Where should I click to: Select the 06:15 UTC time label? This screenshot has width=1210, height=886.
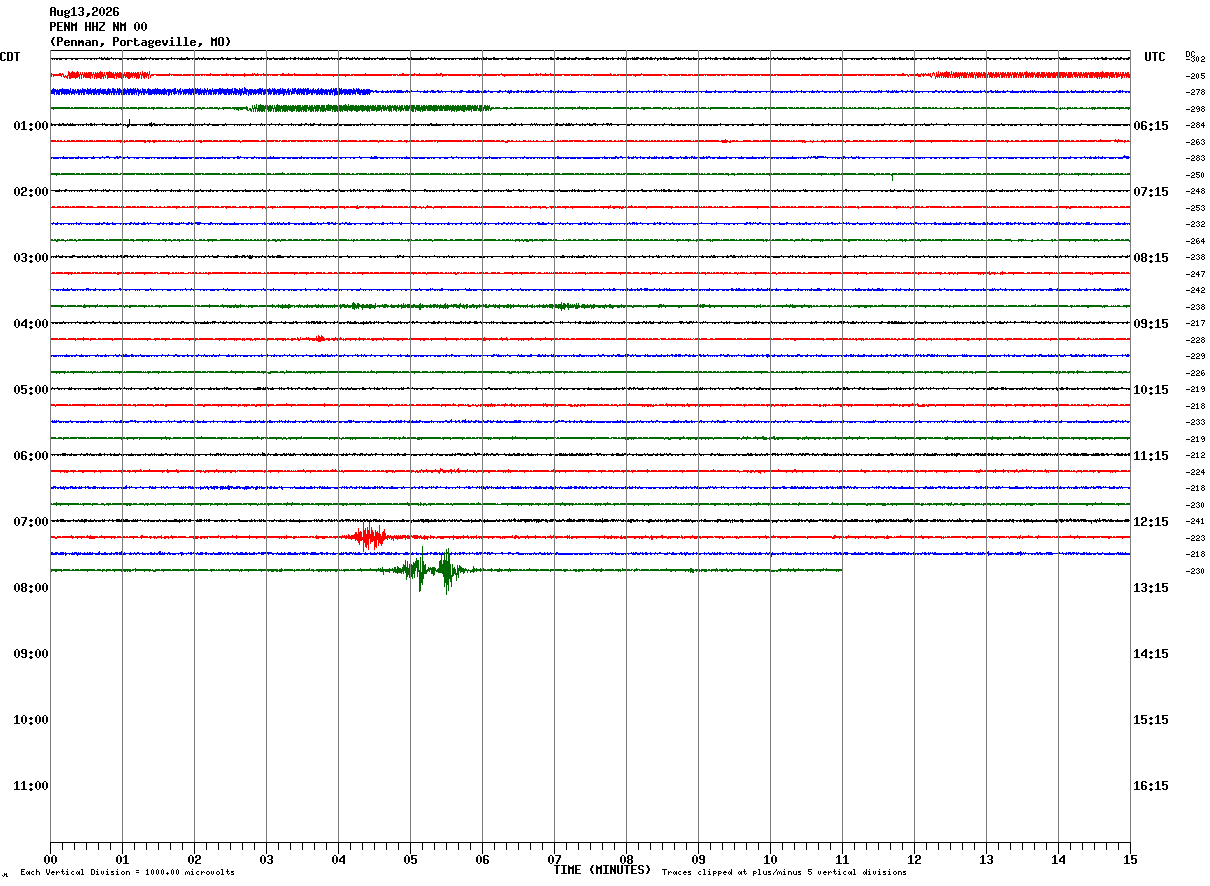(x=1150, y=126)
